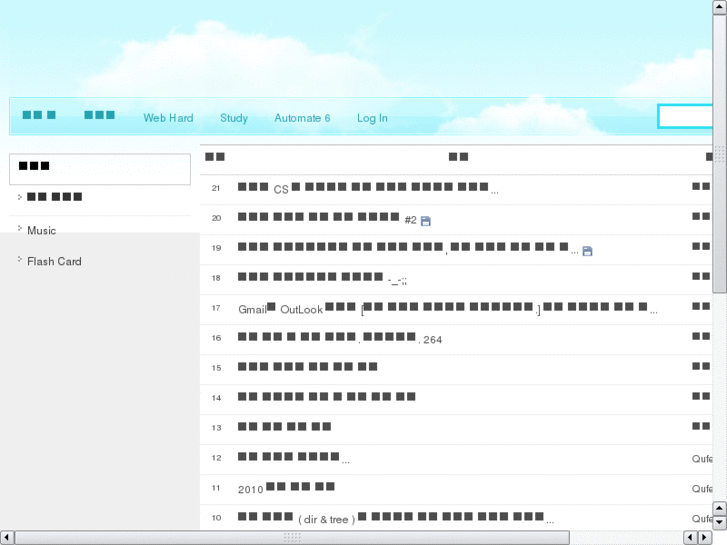Open post 17 about Gmail OutLook
Image resolution: width=727 pixels, height=545 pixels.
(447, 308)
